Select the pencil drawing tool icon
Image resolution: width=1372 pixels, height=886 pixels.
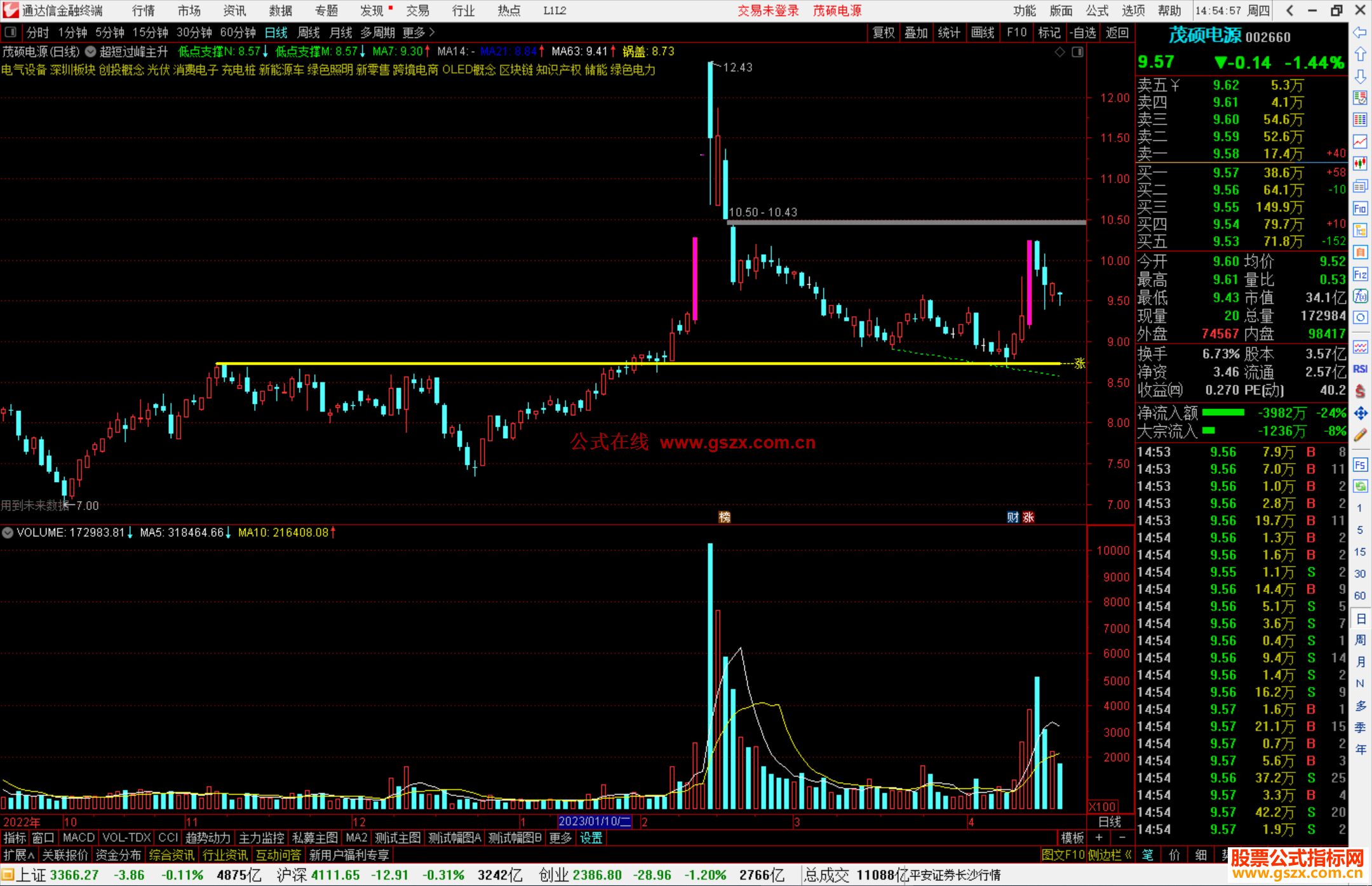click(x=1360, y=435)
